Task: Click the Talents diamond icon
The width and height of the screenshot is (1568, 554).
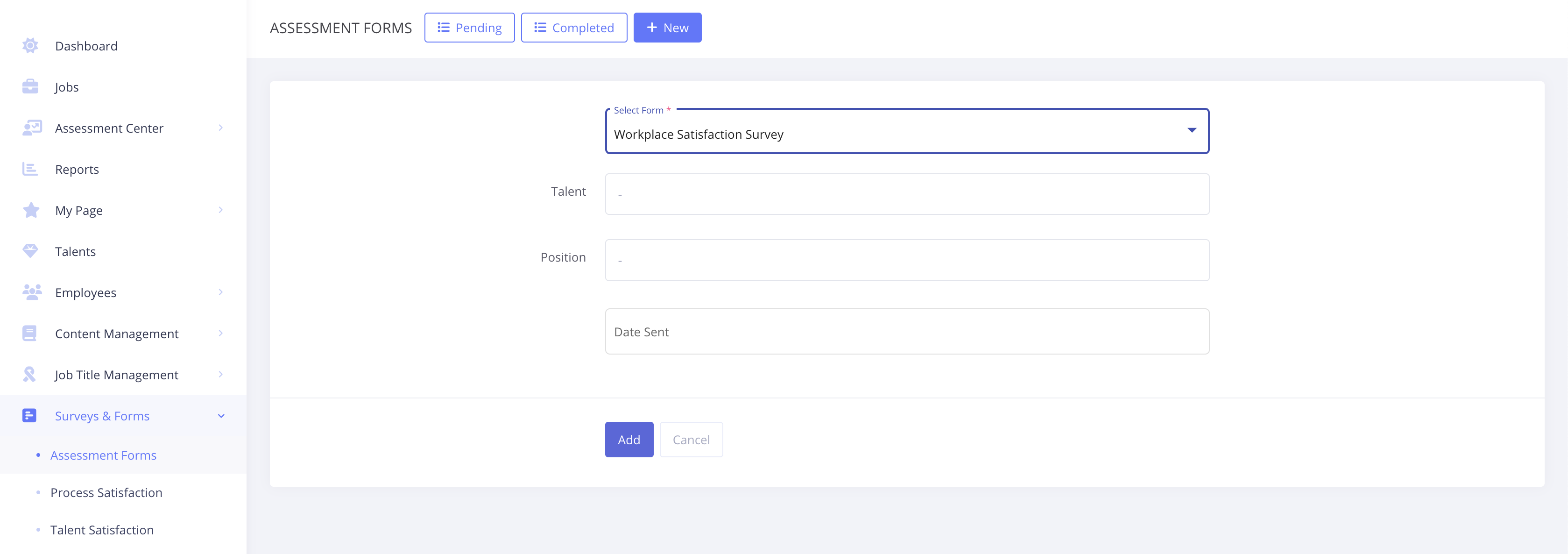Action: pos(30,251)
